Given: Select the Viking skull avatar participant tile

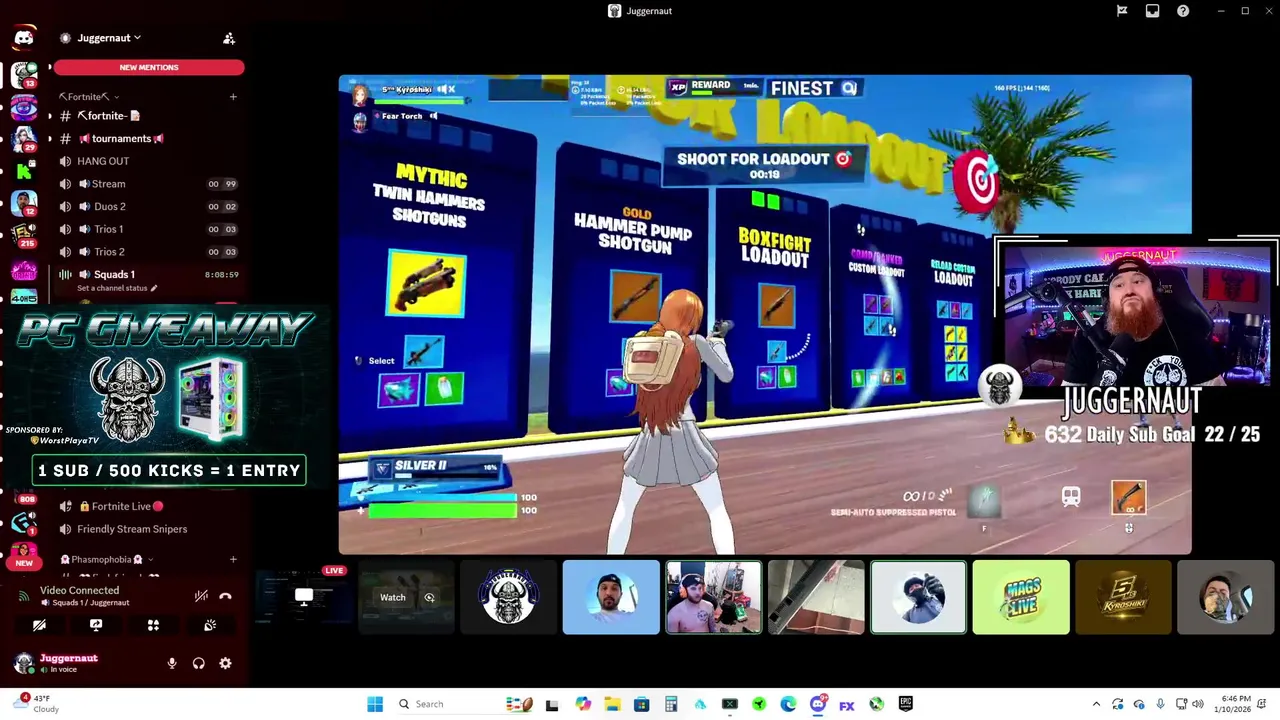Looking at the screenshot, I should [x=509, y=598].
